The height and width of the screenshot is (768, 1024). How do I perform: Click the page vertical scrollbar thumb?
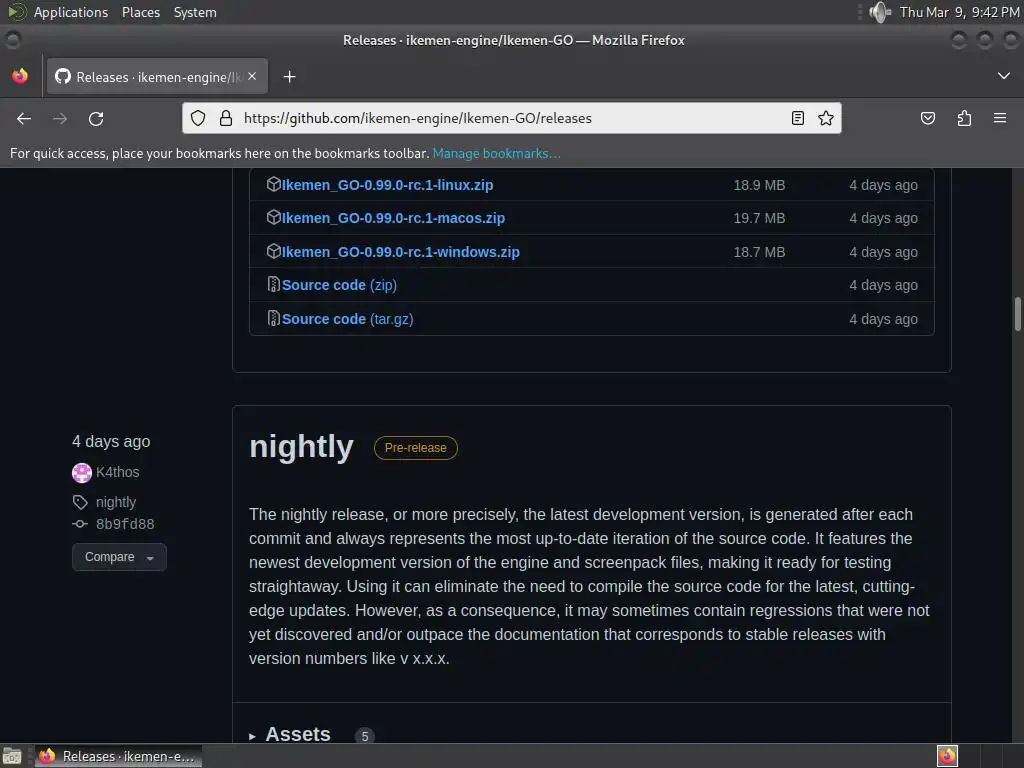pos(1017,314)
